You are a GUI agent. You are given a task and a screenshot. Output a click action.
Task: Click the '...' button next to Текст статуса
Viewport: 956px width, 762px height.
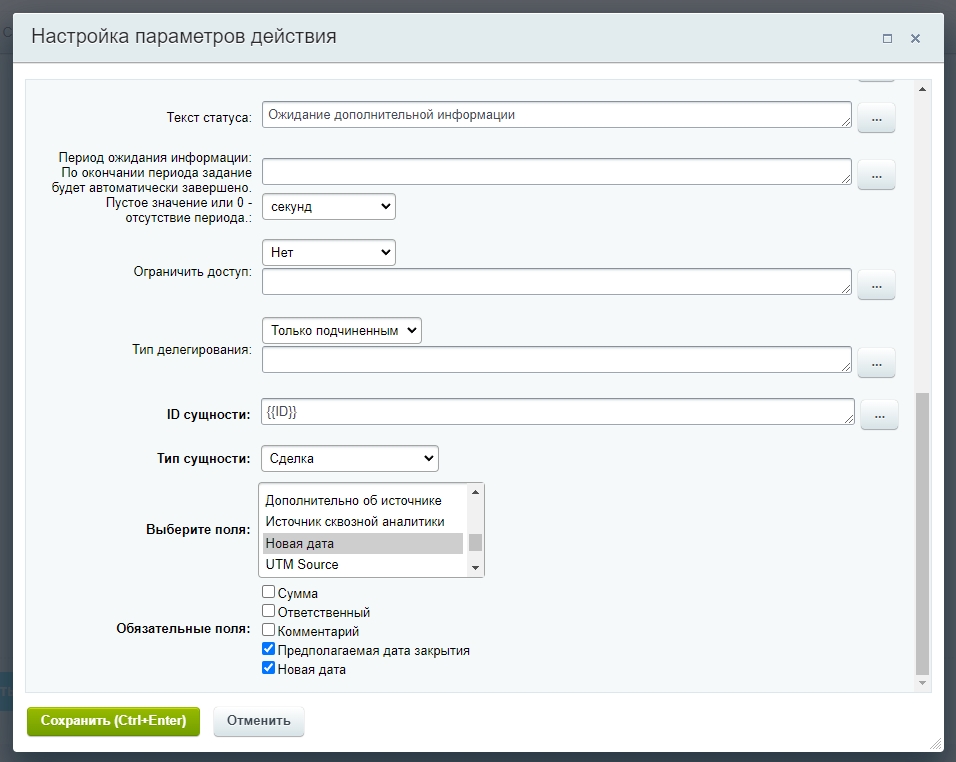(x=876, y=118)
